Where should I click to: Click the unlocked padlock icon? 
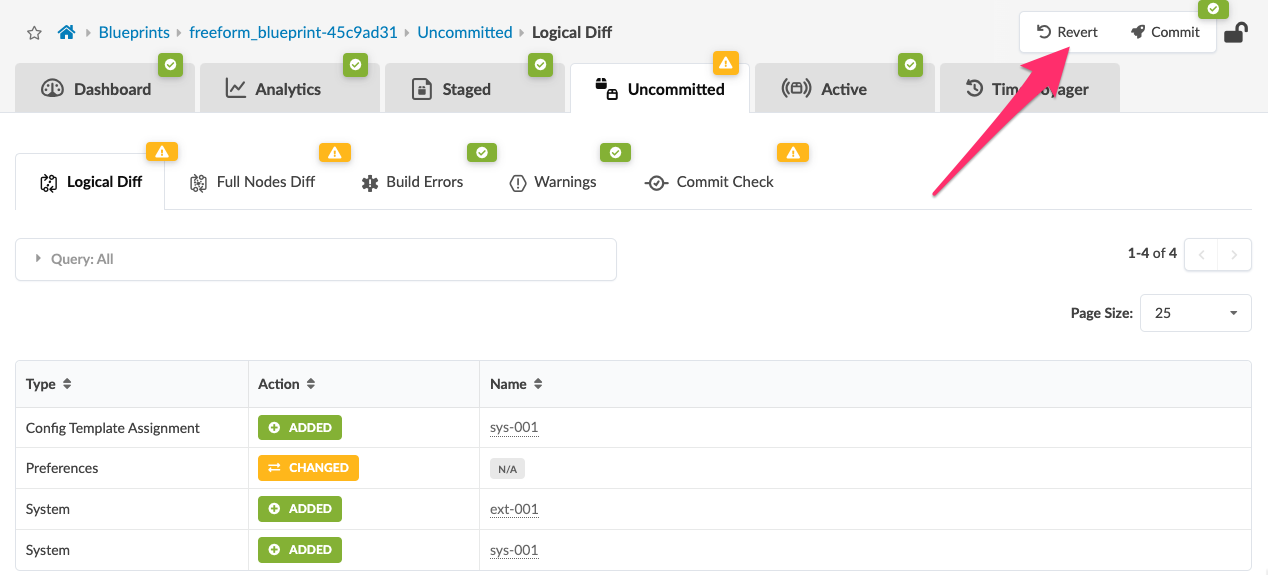1236,32
